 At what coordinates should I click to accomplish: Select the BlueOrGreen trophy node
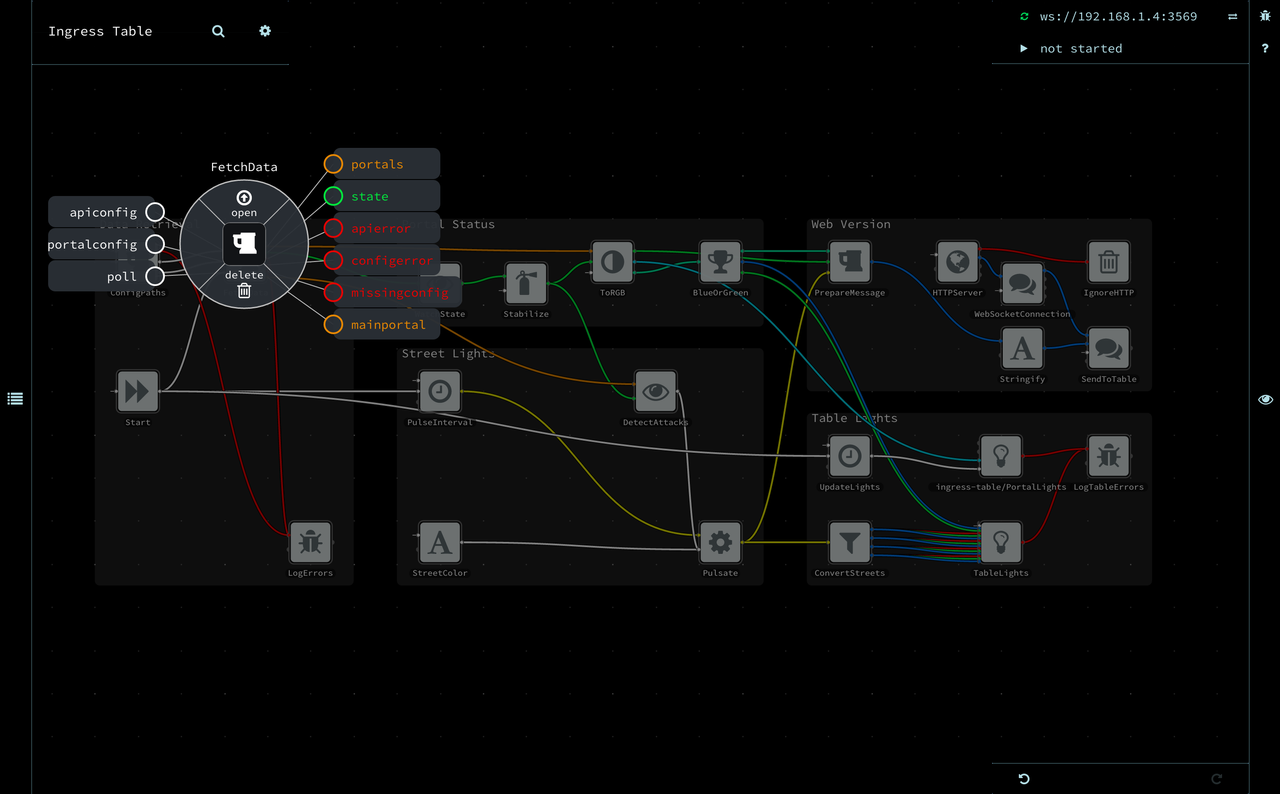(720, 263)
